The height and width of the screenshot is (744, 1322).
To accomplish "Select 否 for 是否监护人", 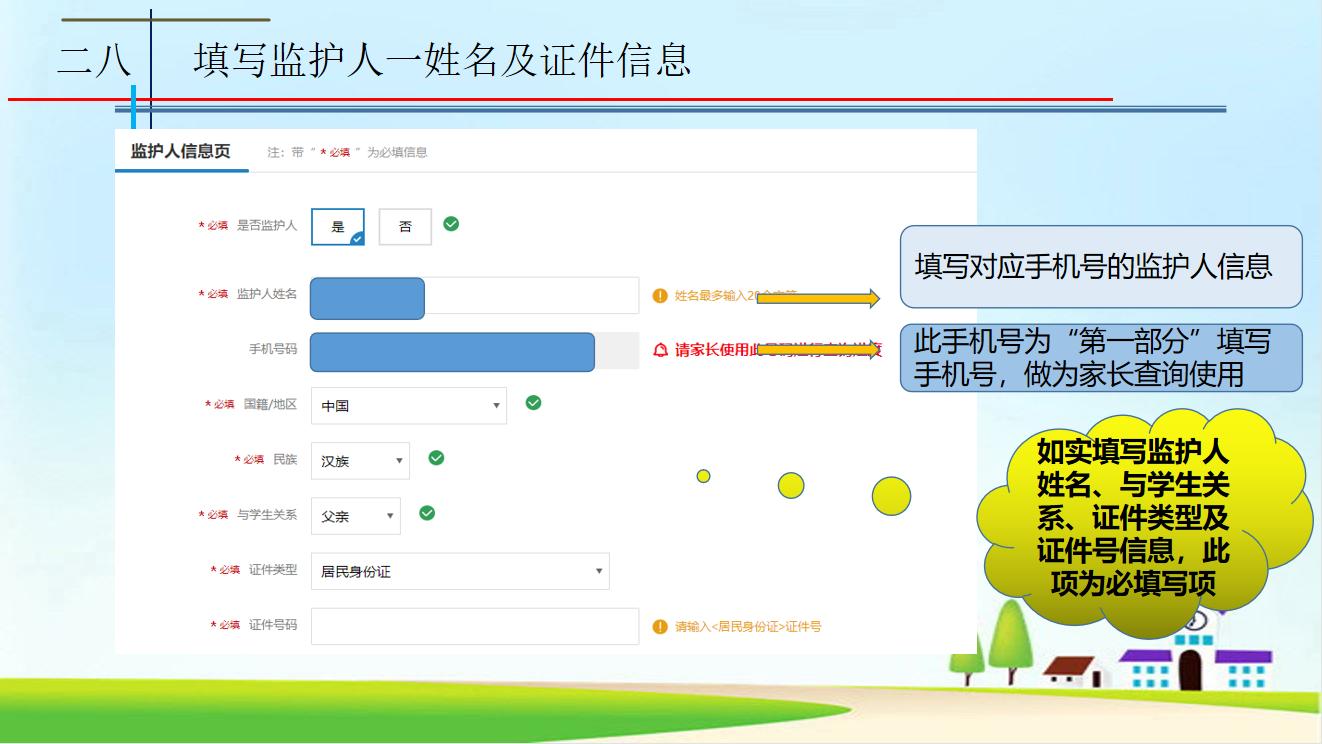I will tap(405, 227).
